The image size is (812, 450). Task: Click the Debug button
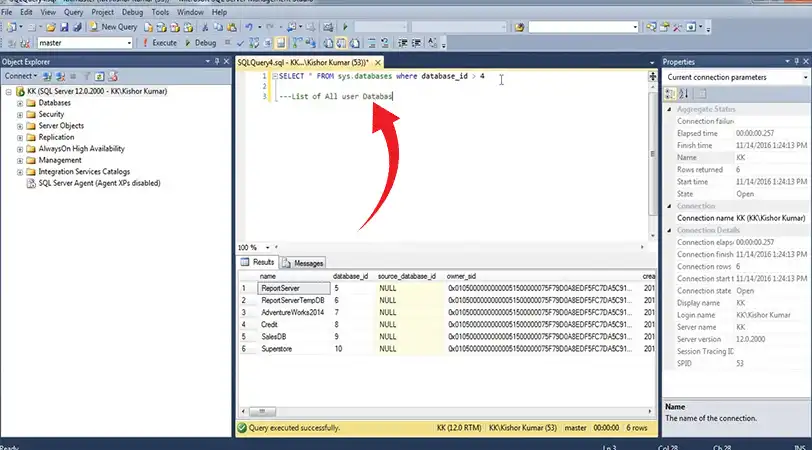(200, 43)
